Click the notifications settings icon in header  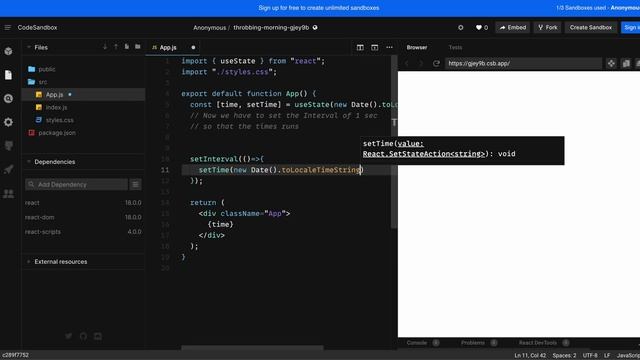point(460,27)
